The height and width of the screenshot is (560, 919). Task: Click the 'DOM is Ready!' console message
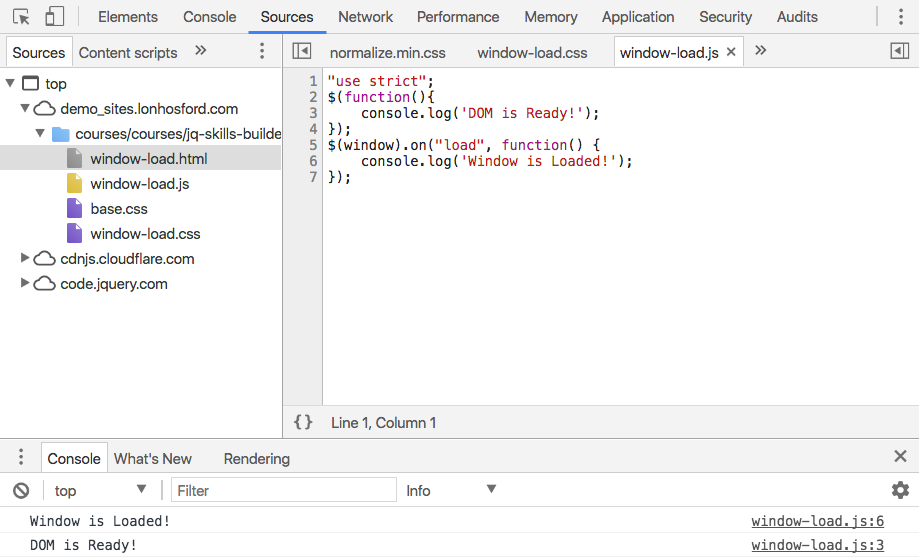pyautogui.click(x=83, y=545)
